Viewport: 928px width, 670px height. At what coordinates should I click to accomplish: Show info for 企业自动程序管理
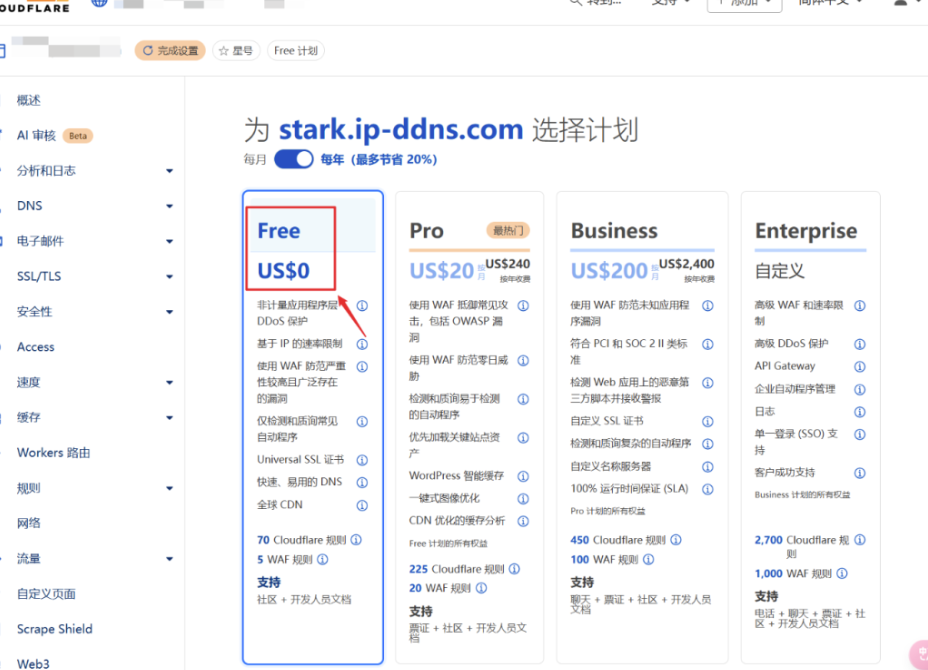860,389
